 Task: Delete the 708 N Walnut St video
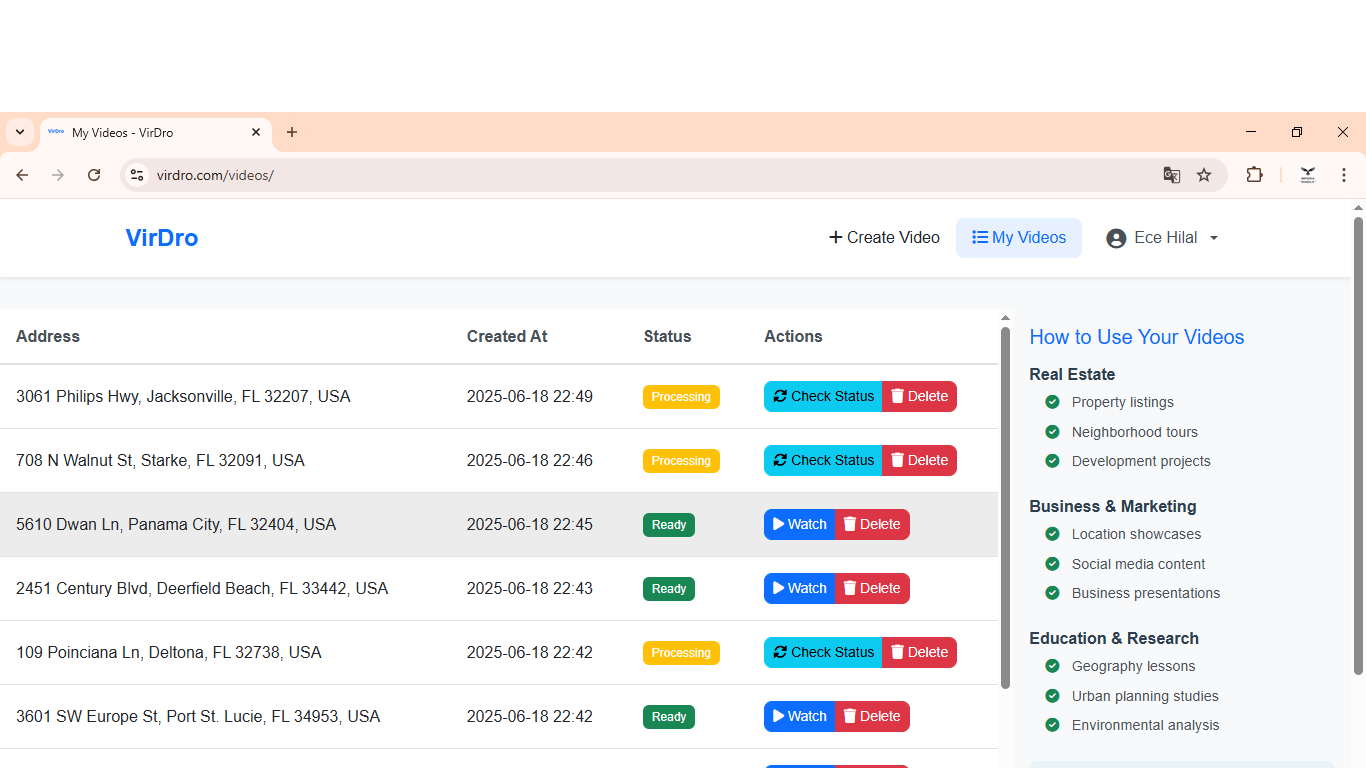tap(919, 461)
